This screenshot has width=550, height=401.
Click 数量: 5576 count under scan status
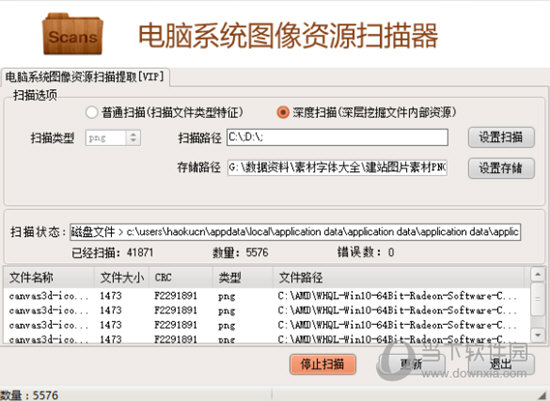[240, 252]
